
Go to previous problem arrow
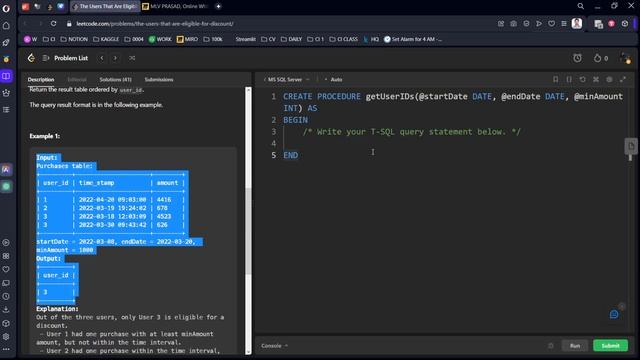point(102,58)
